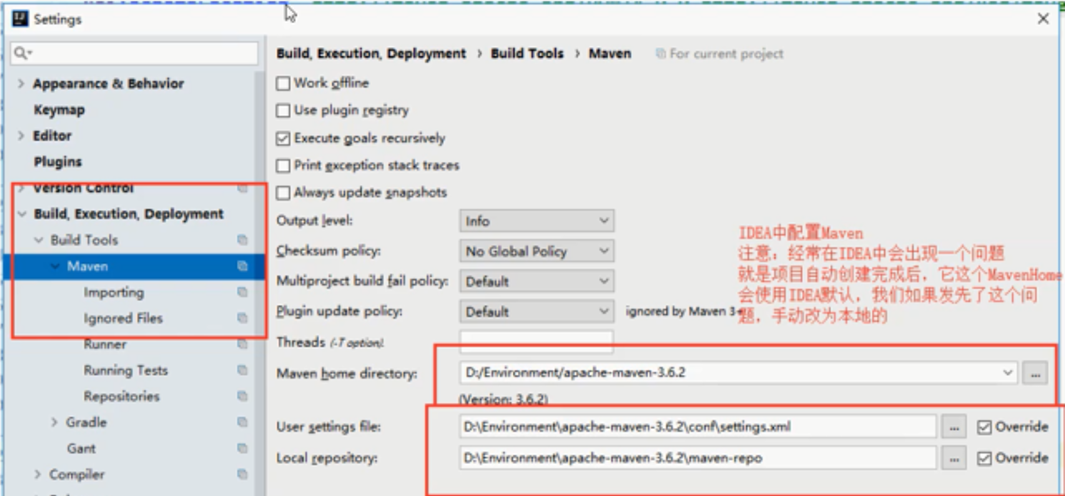Screen dimensions: 1068x496
Task: Browse for User settings file
Action: [954, 427]
